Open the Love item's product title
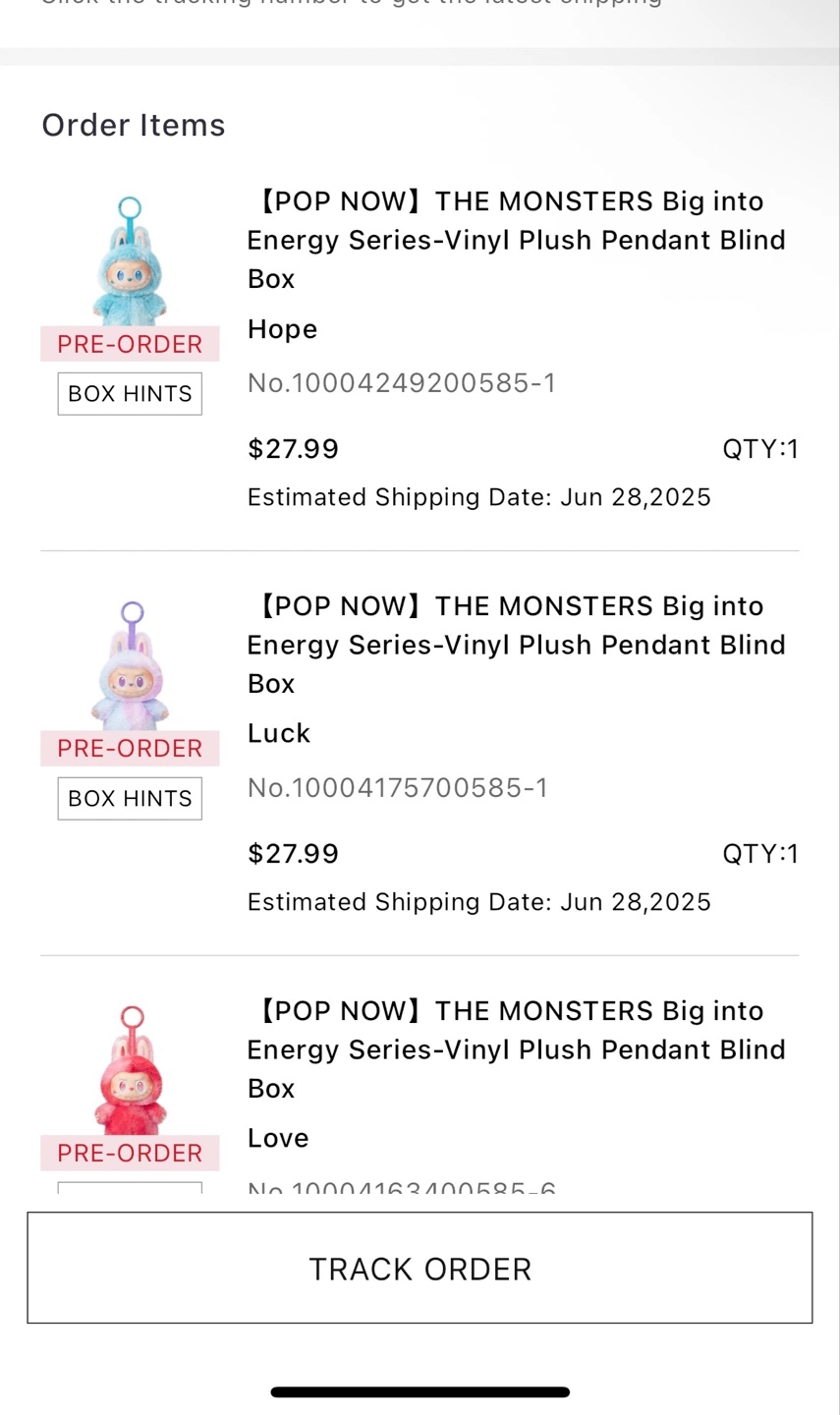The image size is (840, 1415). pyautogui.click(x=516, y=1049)
